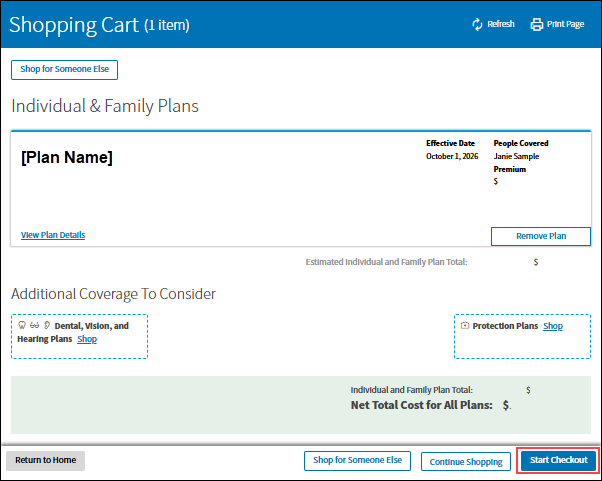Click the tooth icon in Dental plans box
Screen dimensions: 602x481
(x=22, y=325)
